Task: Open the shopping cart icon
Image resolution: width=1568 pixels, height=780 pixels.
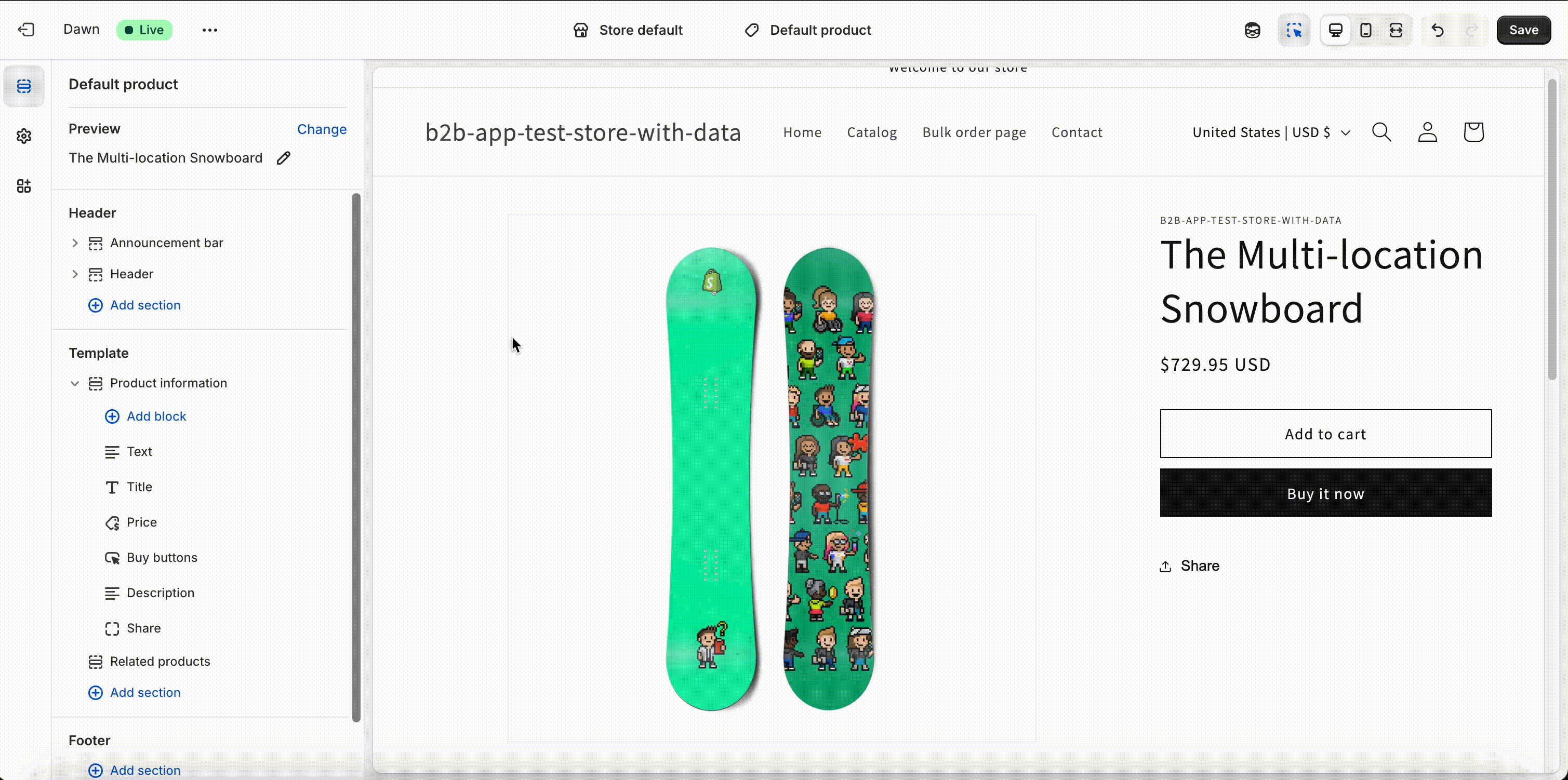Action: coord(1473,132)
